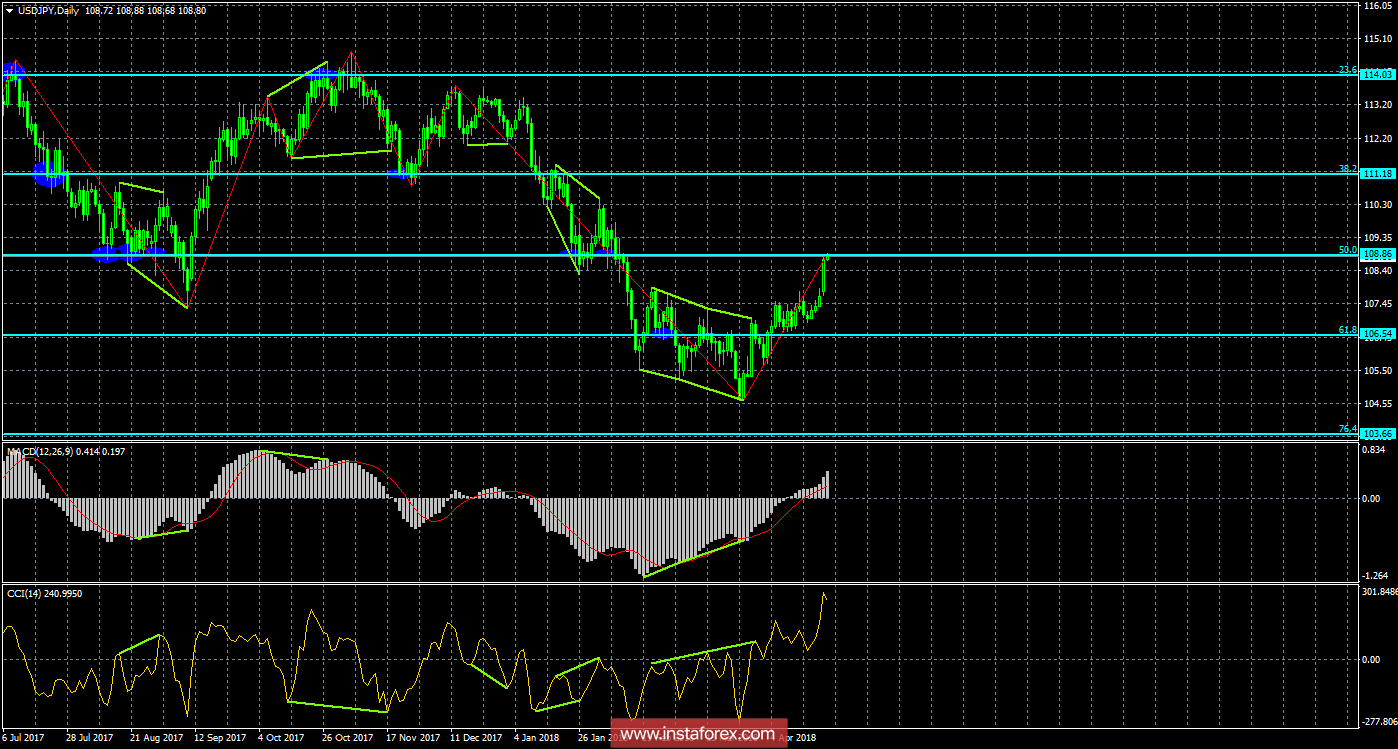Click the 116.05 price scale value
Screen dimensions: 1398x749
click(x=1380, y=6)
